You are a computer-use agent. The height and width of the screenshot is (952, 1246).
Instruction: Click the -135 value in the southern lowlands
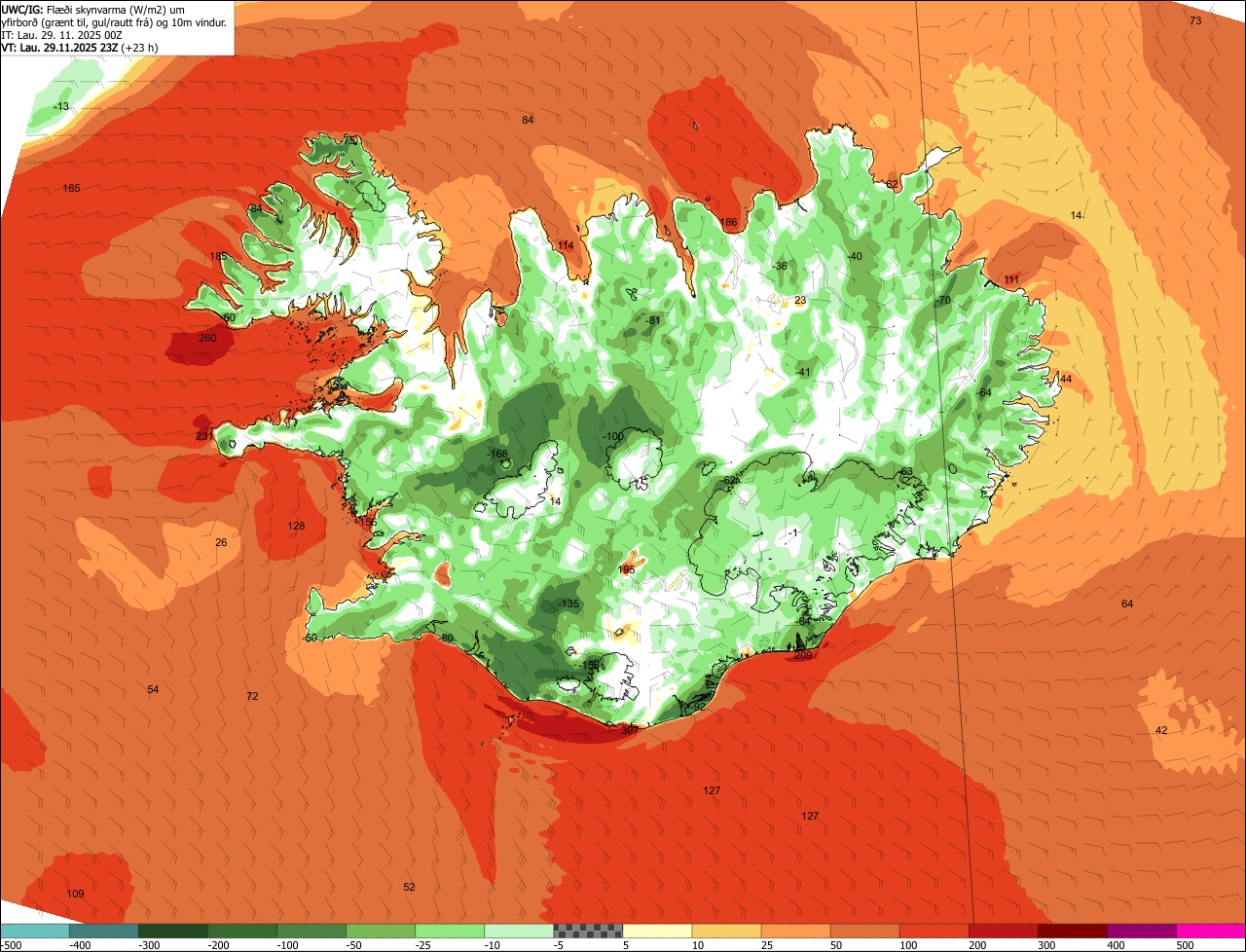point(569,604)
